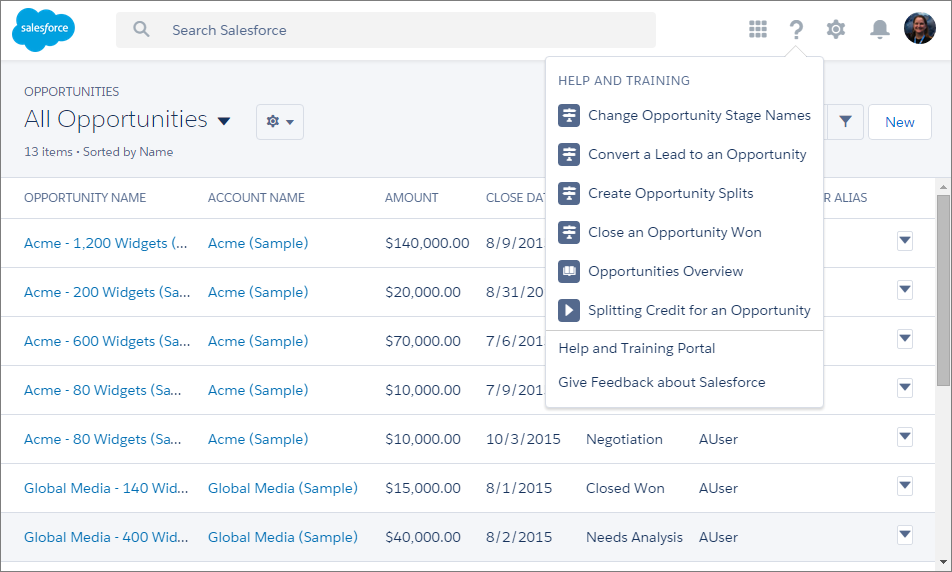Choose Give Feedback about Salesforce
Screen dimensions: 952x572
click(662, 382)
